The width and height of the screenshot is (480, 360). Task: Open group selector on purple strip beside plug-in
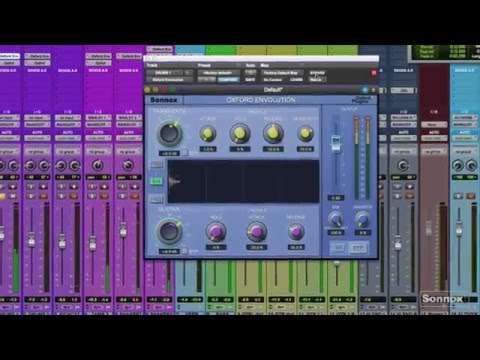128,152
